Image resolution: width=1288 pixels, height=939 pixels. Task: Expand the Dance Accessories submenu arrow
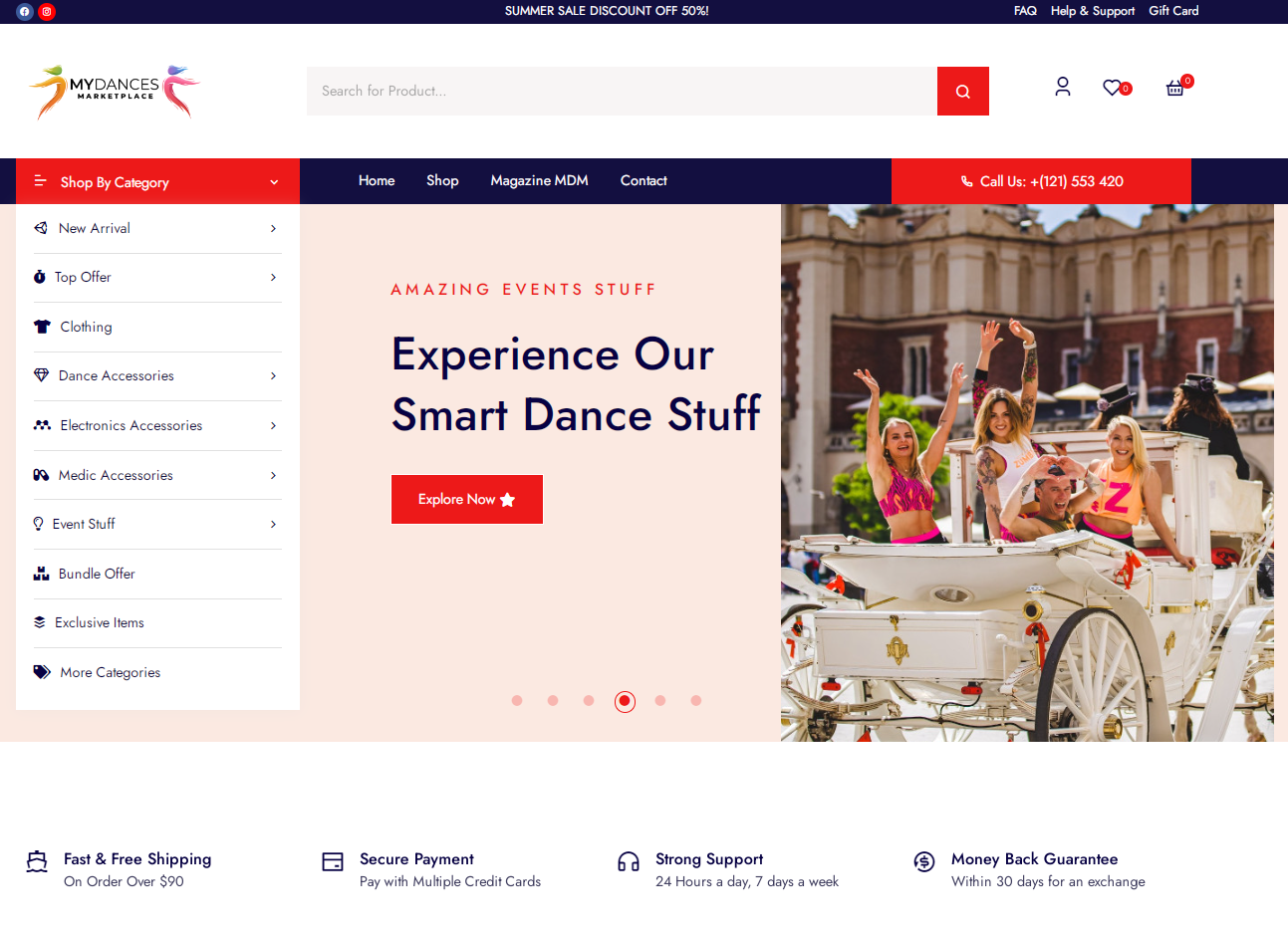[273, 375]
